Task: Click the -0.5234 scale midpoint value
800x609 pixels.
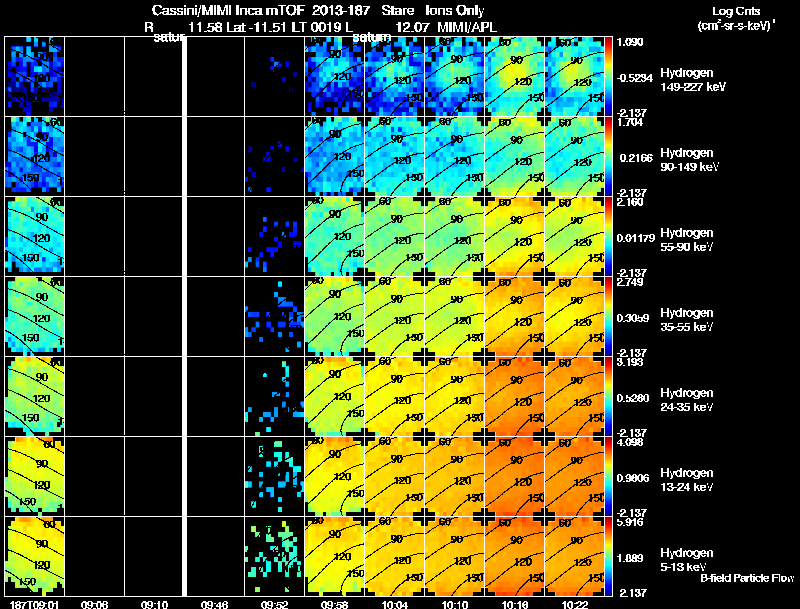Action: 635,78
